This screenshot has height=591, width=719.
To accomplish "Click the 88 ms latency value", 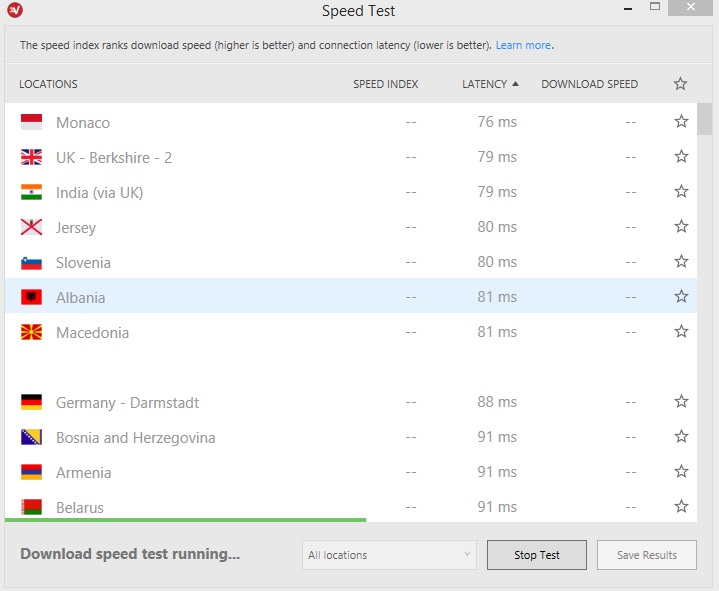I will (497, 402).
